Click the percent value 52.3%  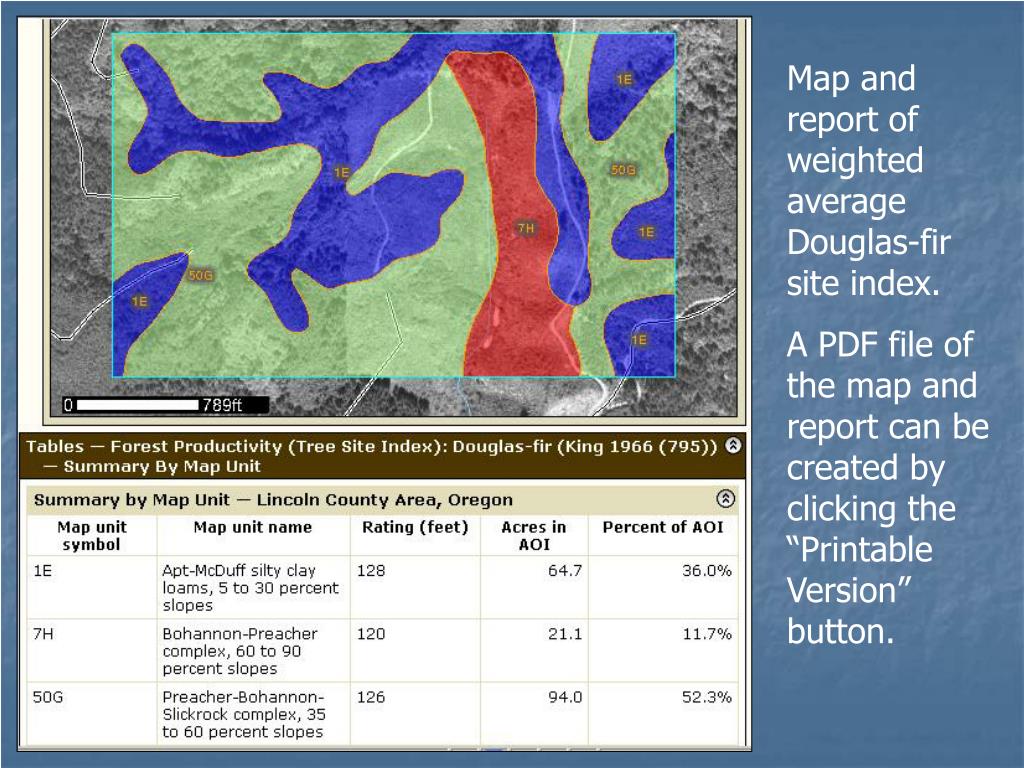click(707, 697)
